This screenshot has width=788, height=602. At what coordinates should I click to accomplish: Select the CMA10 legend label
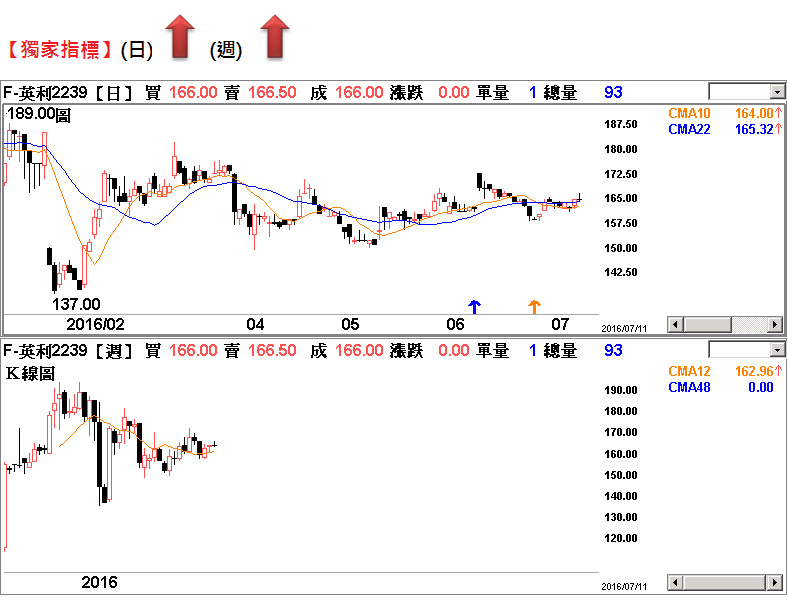point(689,114)
